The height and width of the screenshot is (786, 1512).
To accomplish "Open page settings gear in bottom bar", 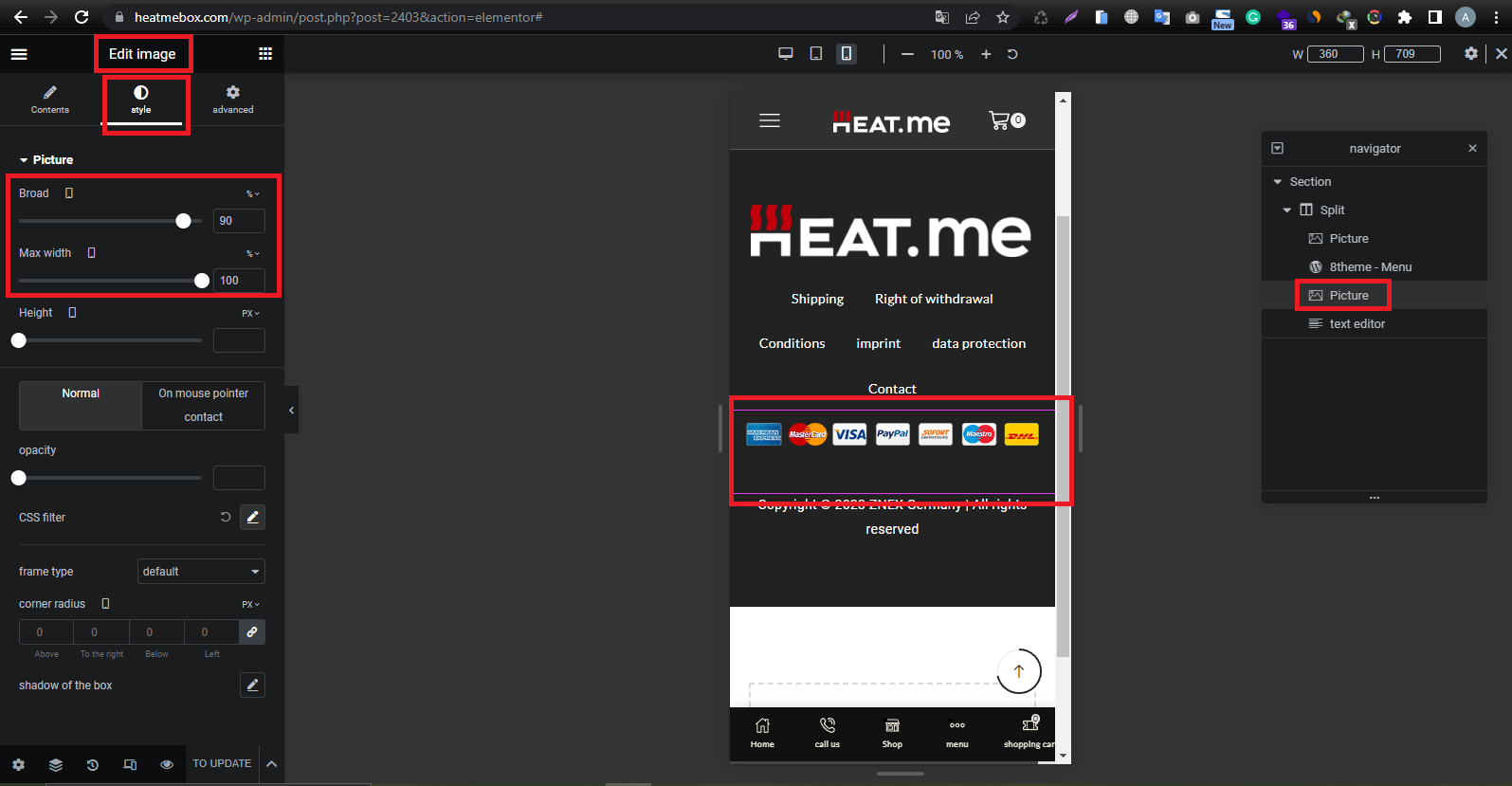I will pos(18,764).
